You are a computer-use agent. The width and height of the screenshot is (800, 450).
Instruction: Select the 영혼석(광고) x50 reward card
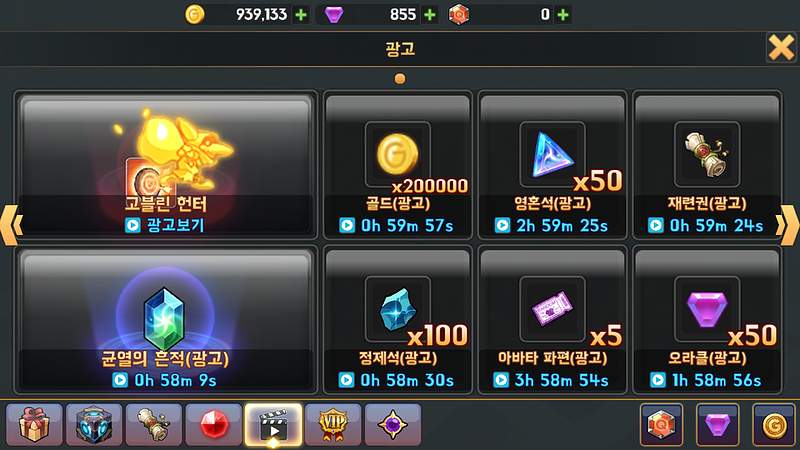552,165
